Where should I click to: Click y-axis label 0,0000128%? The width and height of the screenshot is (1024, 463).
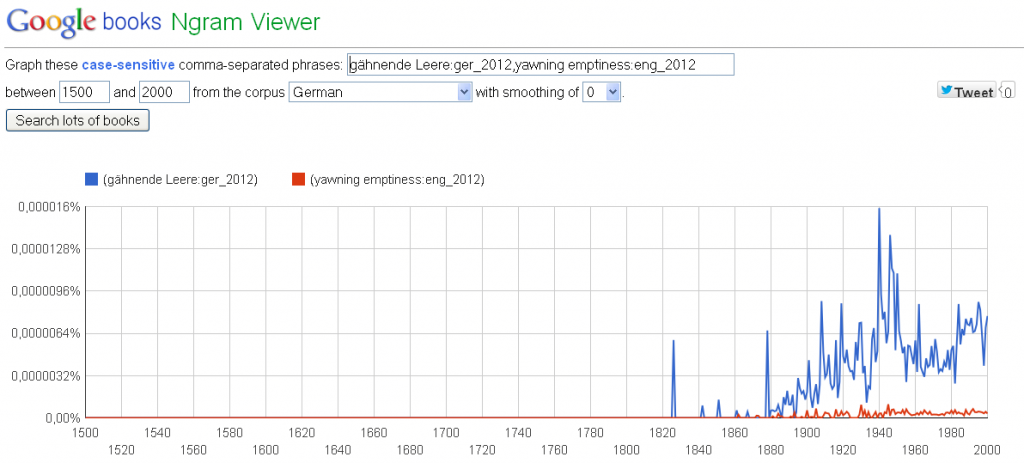[x=46, y=249]
